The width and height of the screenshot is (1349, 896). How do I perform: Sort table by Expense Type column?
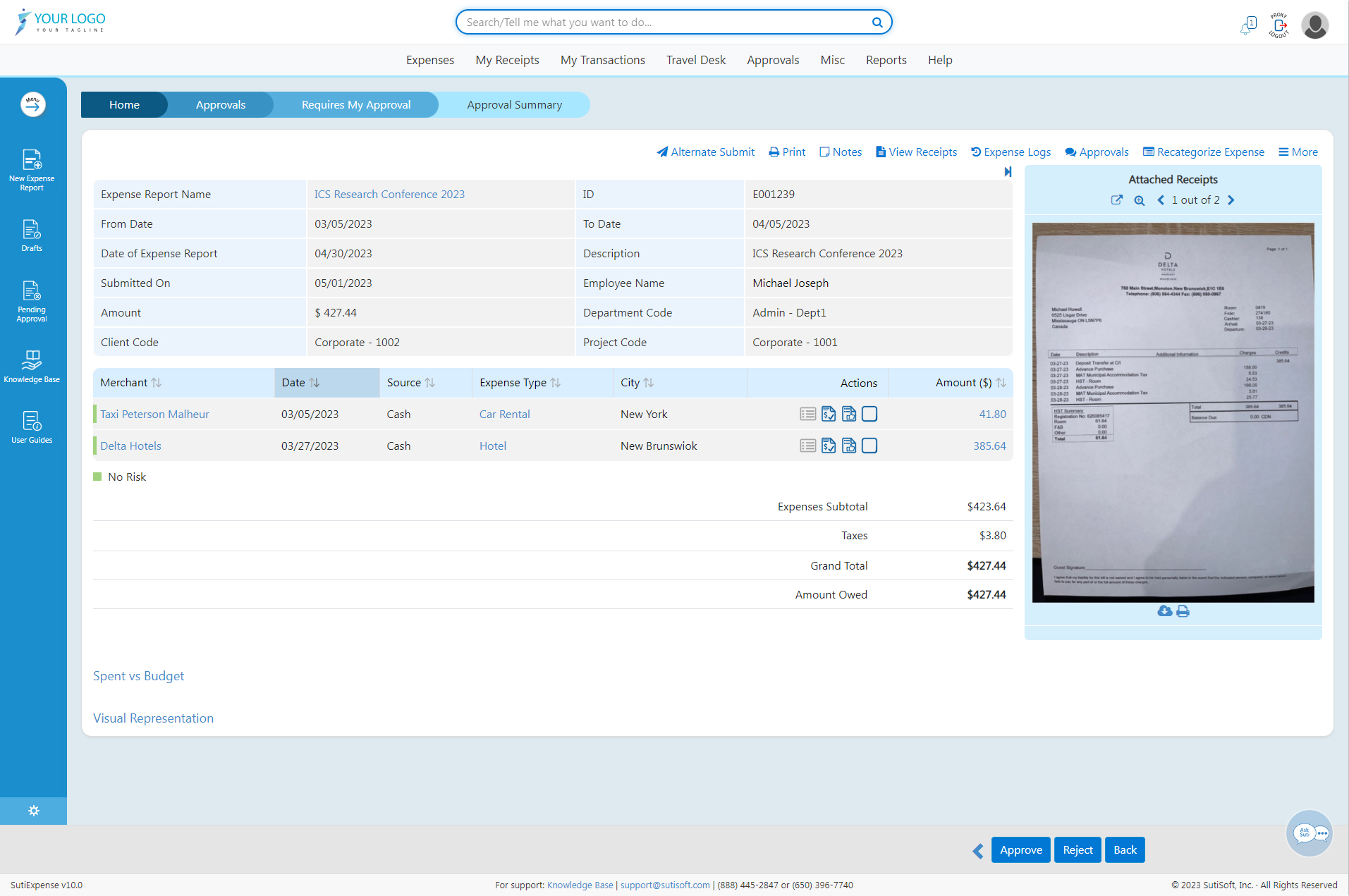556,383
